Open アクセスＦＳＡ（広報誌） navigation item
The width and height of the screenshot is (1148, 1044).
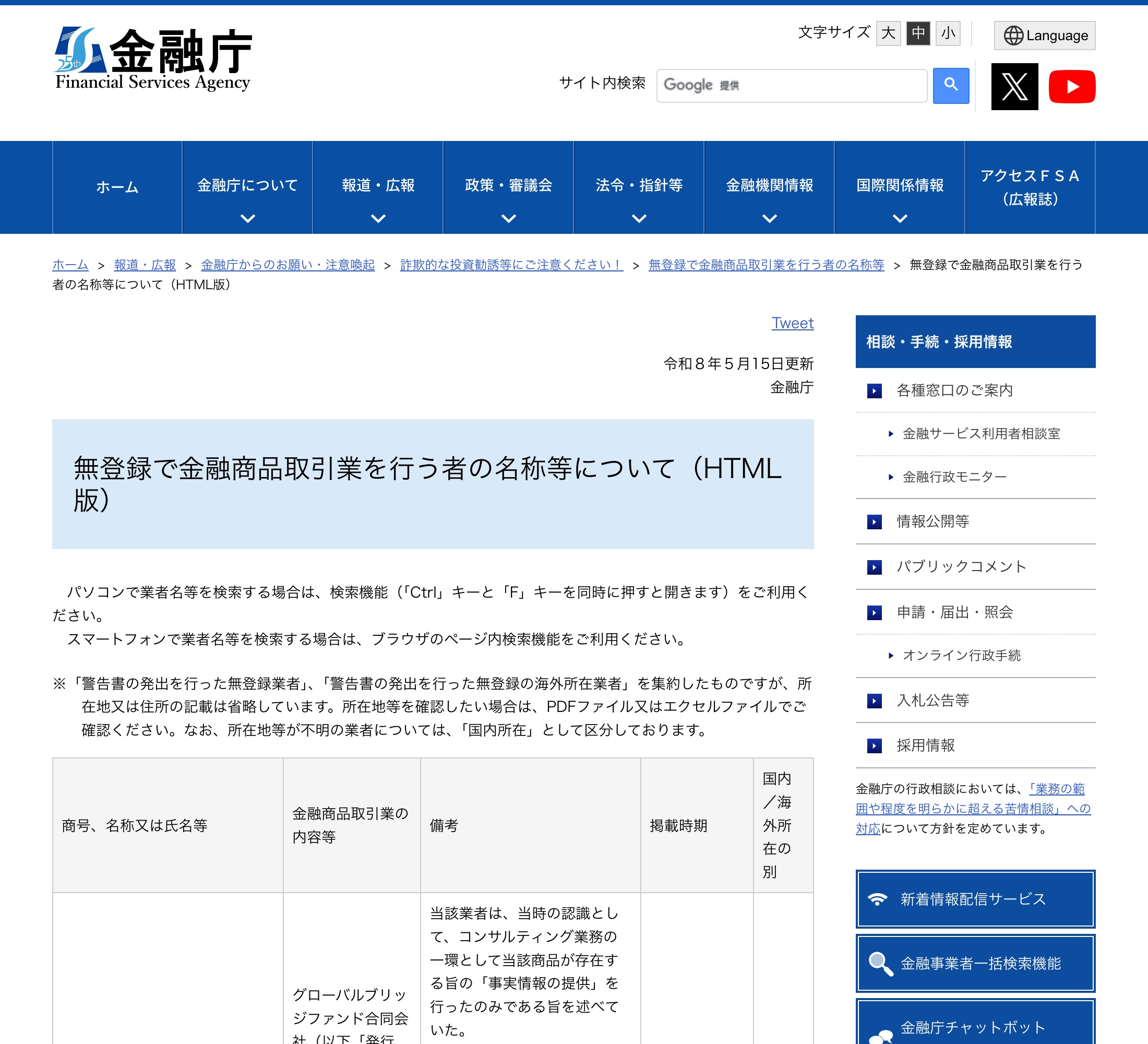1030,187
